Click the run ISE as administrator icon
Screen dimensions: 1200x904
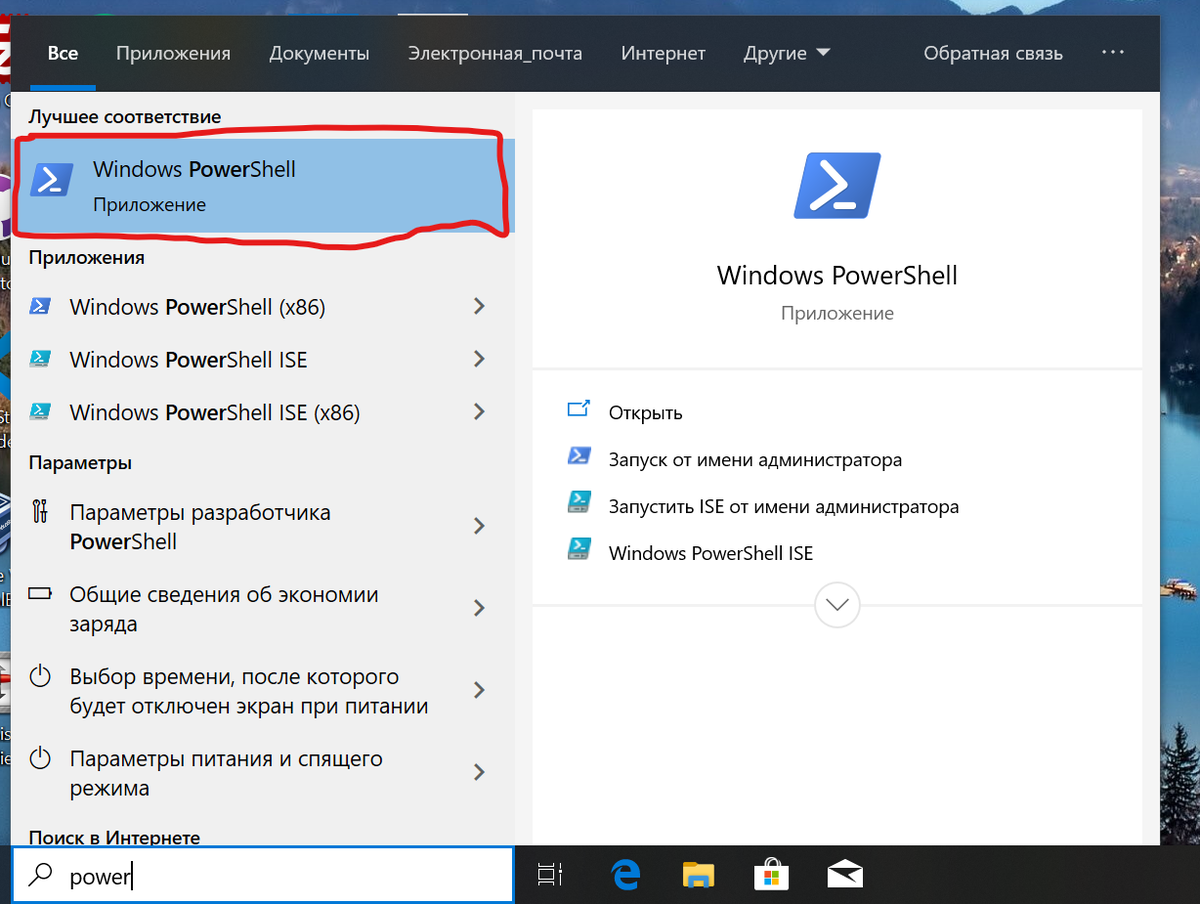click(x=579, y=502)
